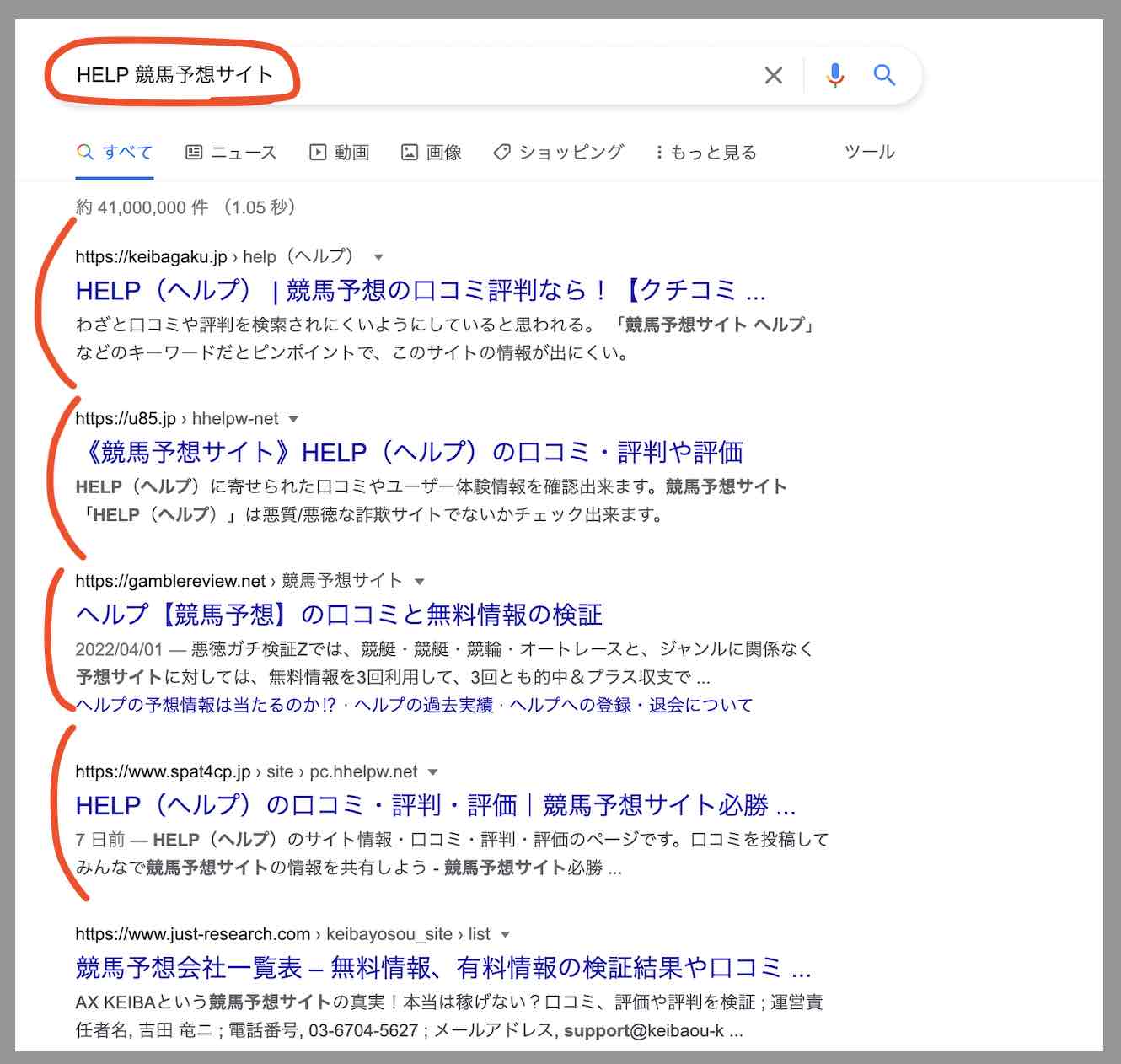Click the ツール menu item
Screen dimensions: 1121x1064
pos(869,153)
